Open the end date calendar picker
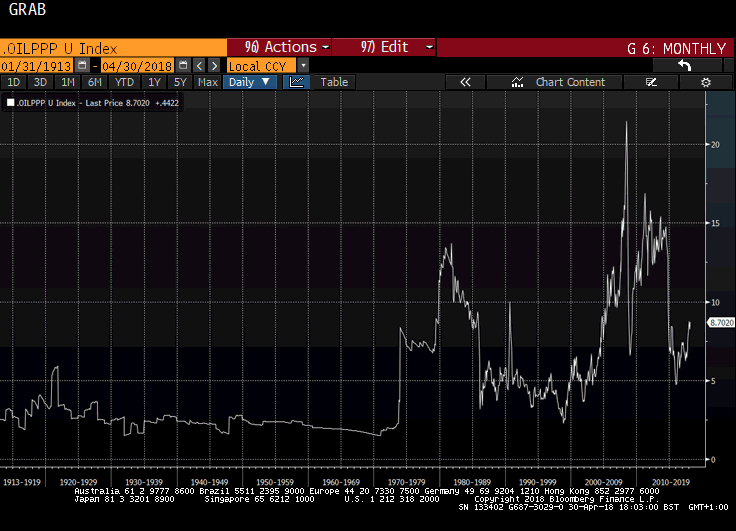The image size is (736, 531). click(183, 65)
